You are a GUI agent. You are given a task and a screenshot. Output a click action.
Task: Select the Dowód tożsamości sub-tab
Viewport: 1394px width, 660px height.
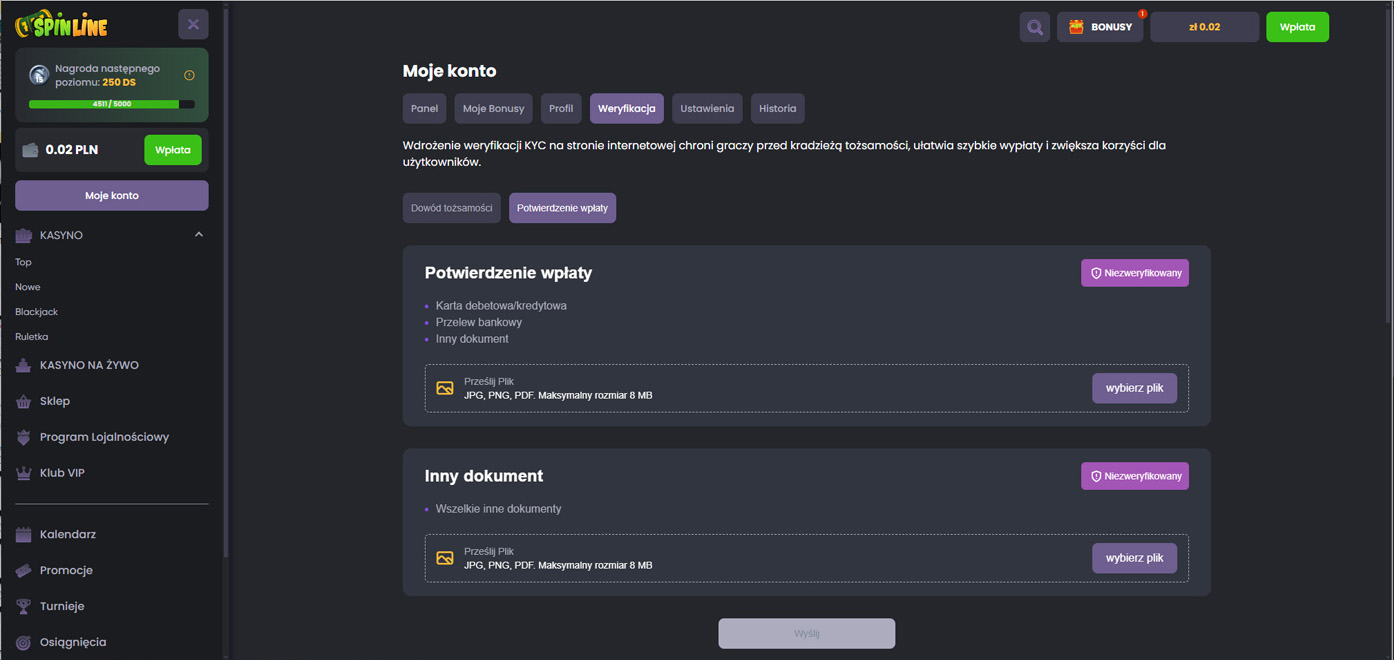451,208
